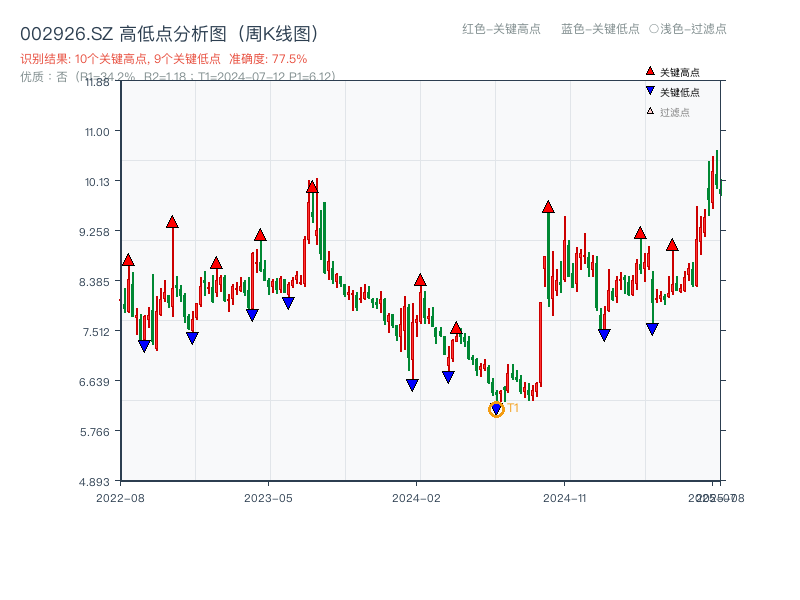Toggle the 关键低点 legend entry text

coord(680,92)
